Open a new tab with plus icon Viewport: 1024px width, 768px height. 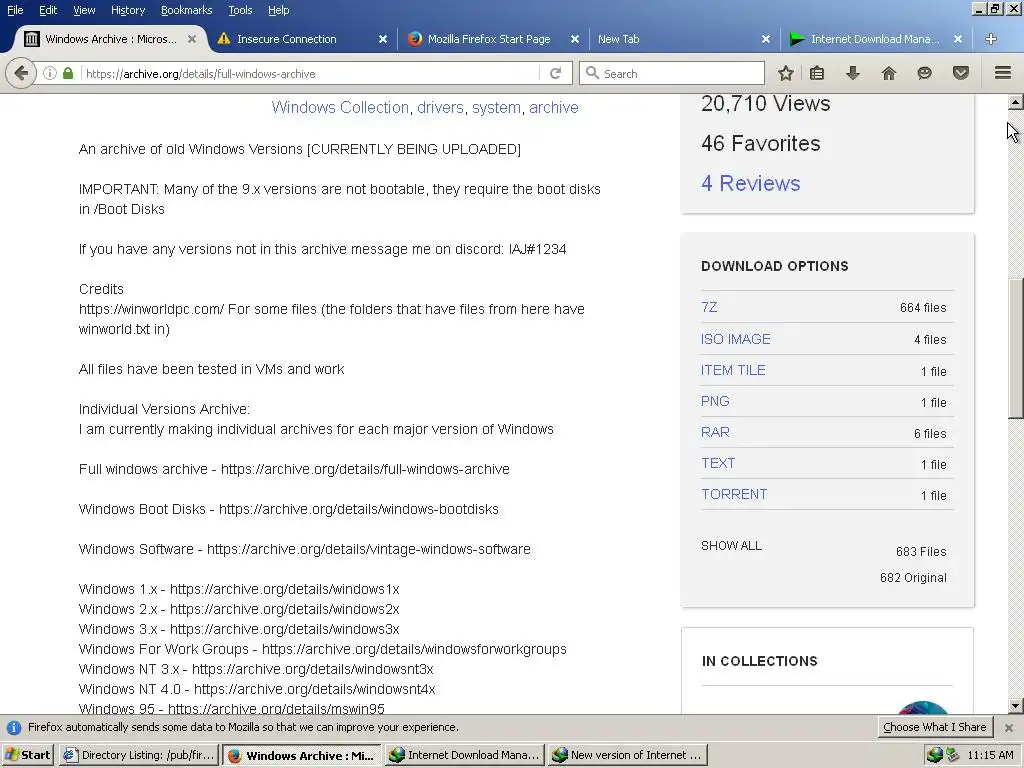pyautogui.click(x=991, y=39)
